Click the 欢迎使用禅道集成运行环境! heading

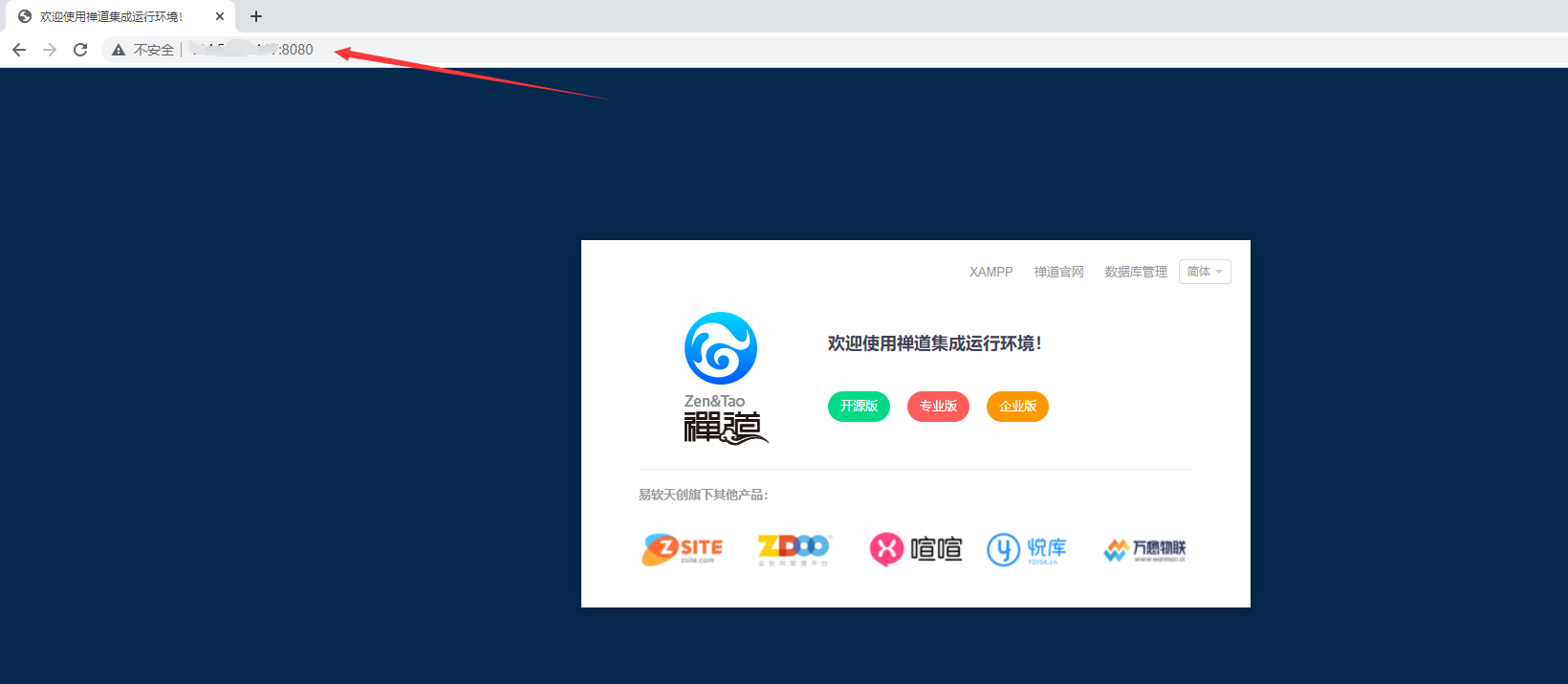point(934,343)
